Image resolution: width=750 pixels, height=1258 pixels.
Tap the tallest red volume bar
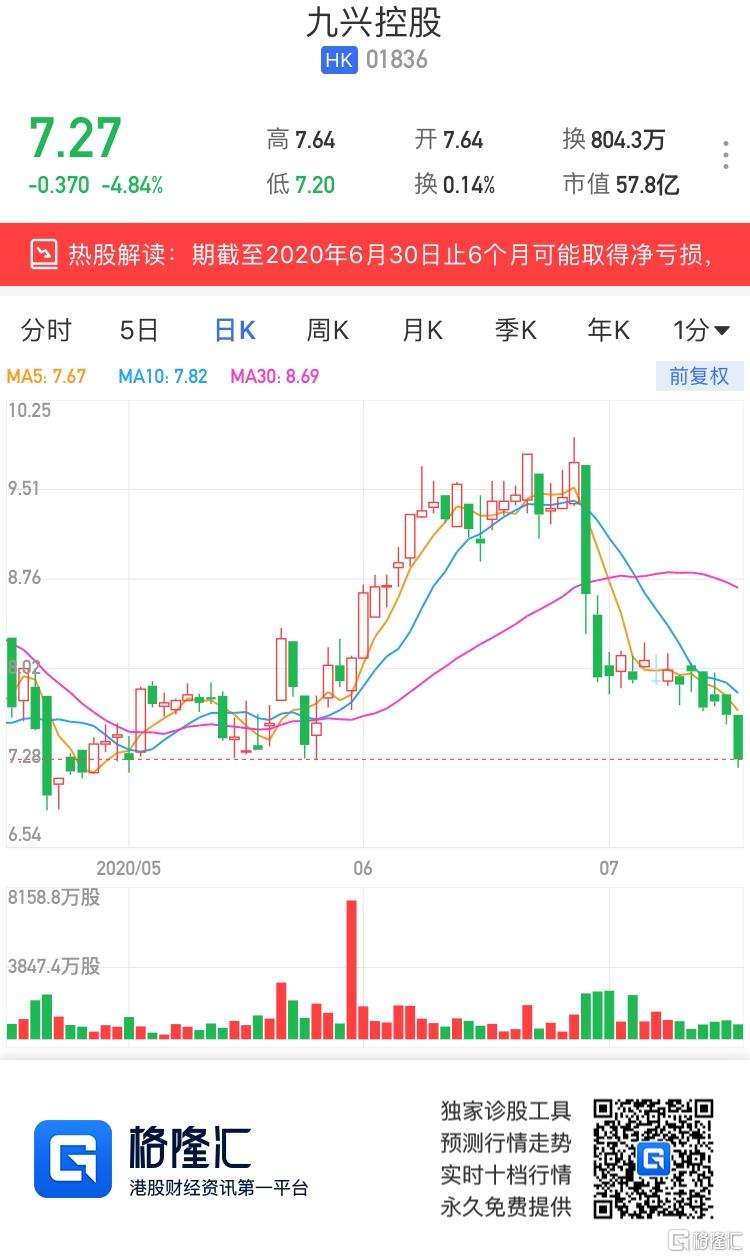coord(351,970)
